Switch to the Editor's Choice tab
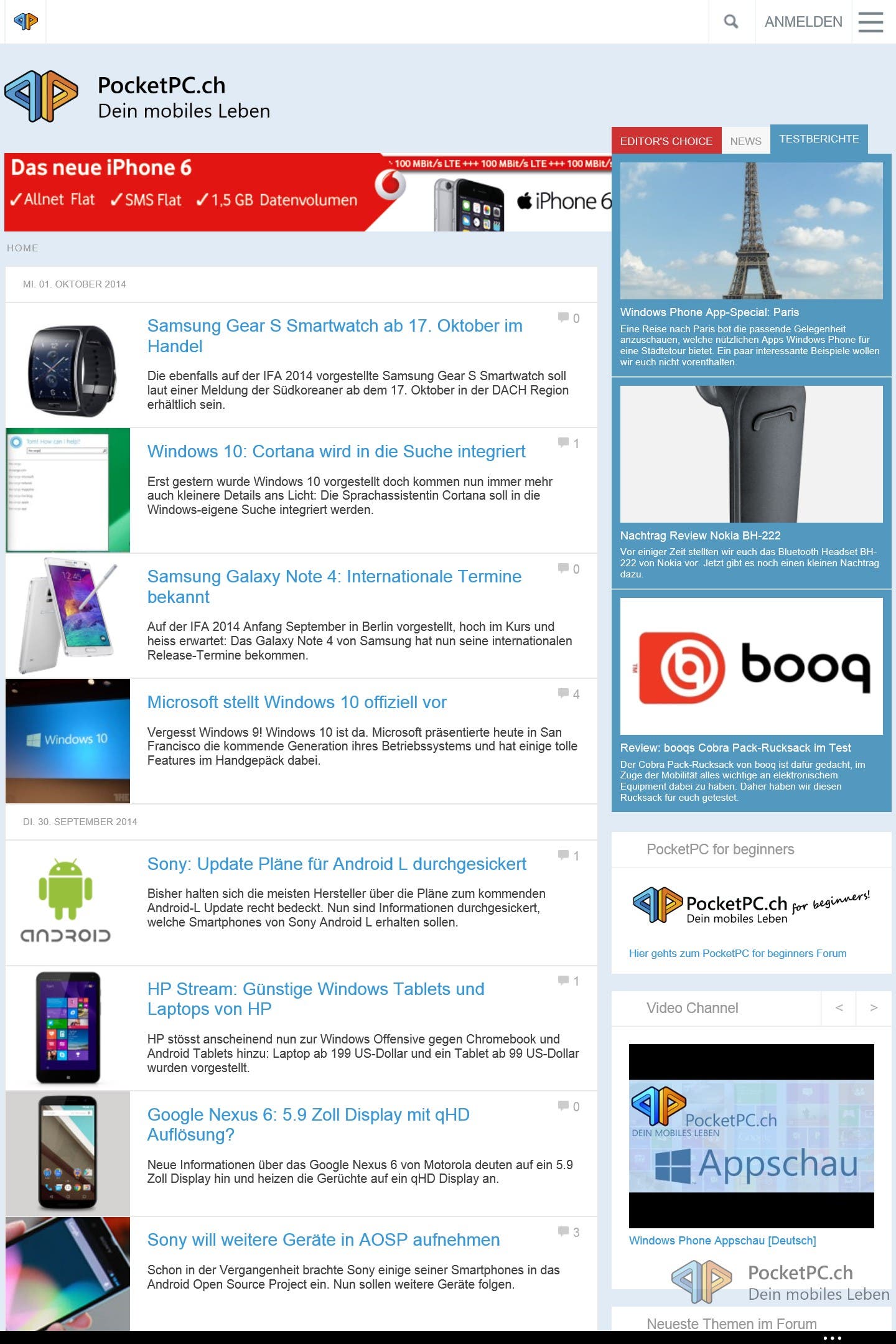The height and width of the screenshot is (1344, 896). pos(666,141)
